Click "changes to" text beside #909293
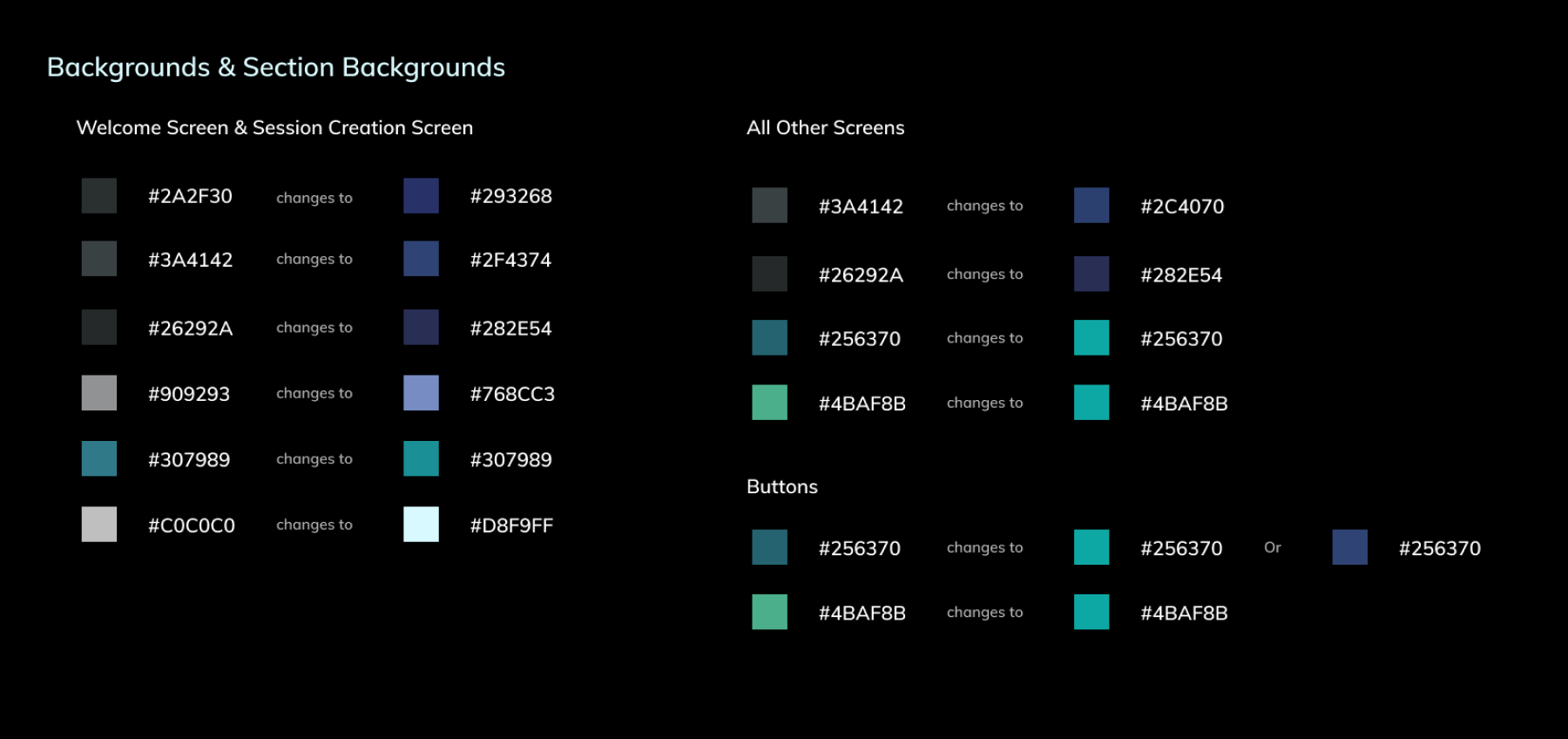1568x739 pixels. coord(314,394)
